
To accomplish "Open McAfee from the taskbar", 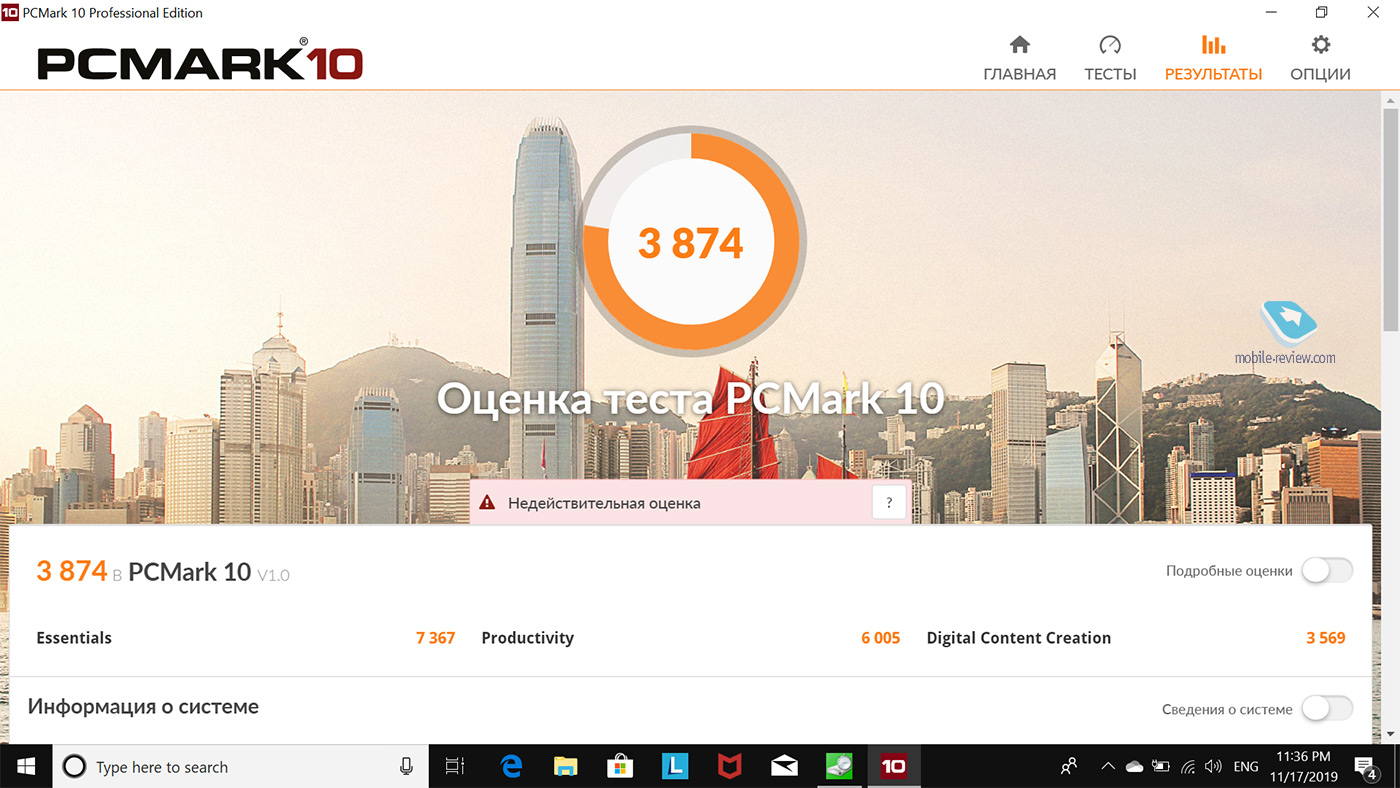I will (730, 767).
